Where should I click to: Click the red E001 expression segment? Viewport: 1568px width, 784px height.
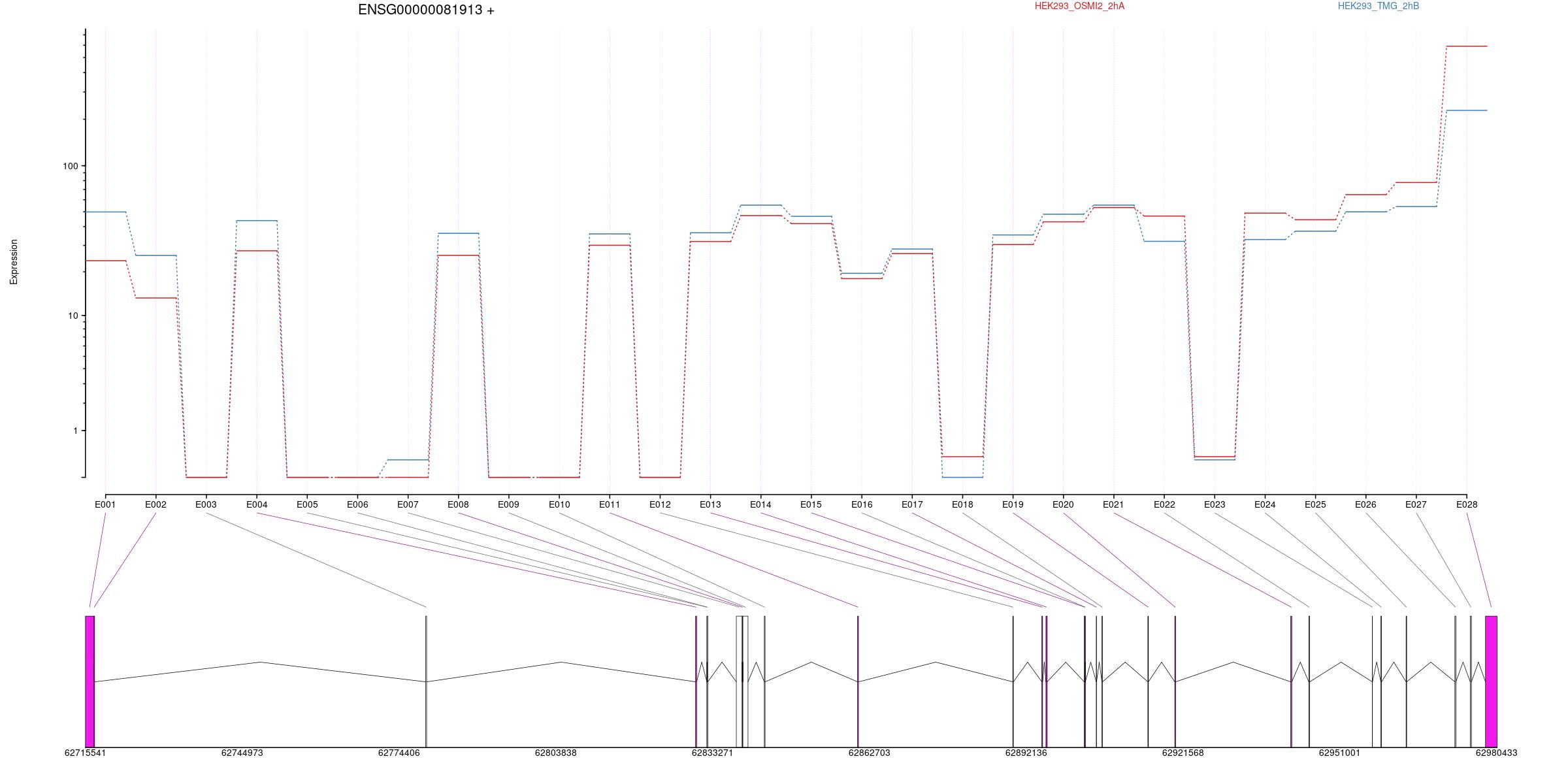[x=105, y=261]
